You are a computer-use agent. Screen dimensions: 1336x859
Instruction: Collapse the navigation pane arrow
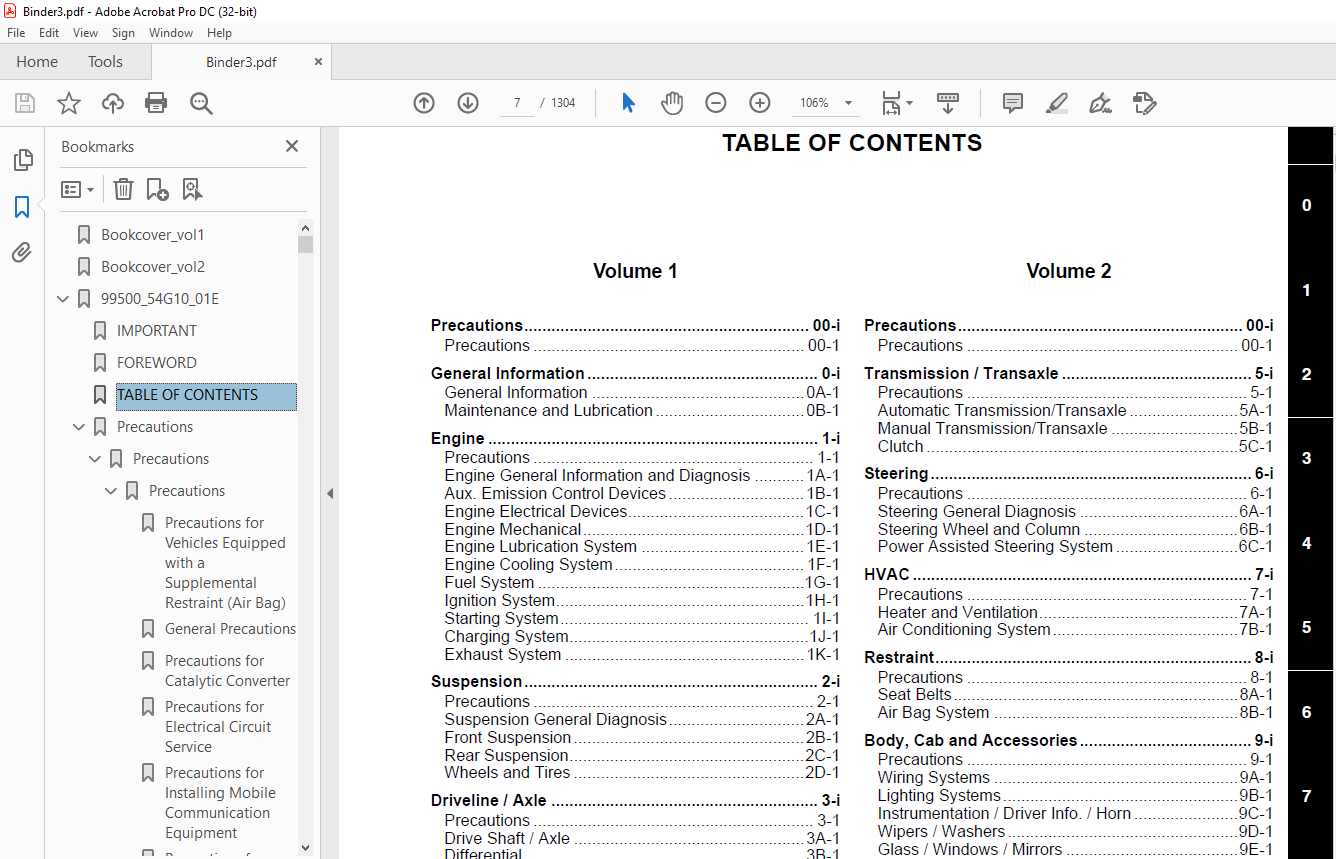point(330,493)
